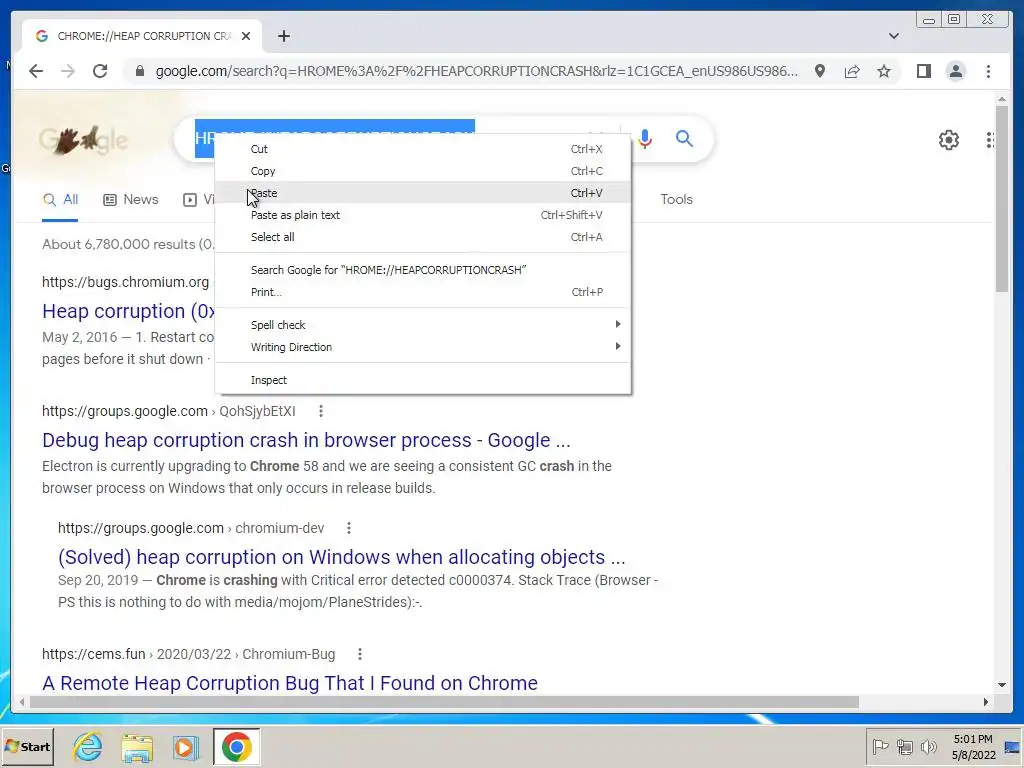The width and height of the screenshot is (1024, 768).
Task: Choose Print... from the context menu
Action: (x=423, y=292)
